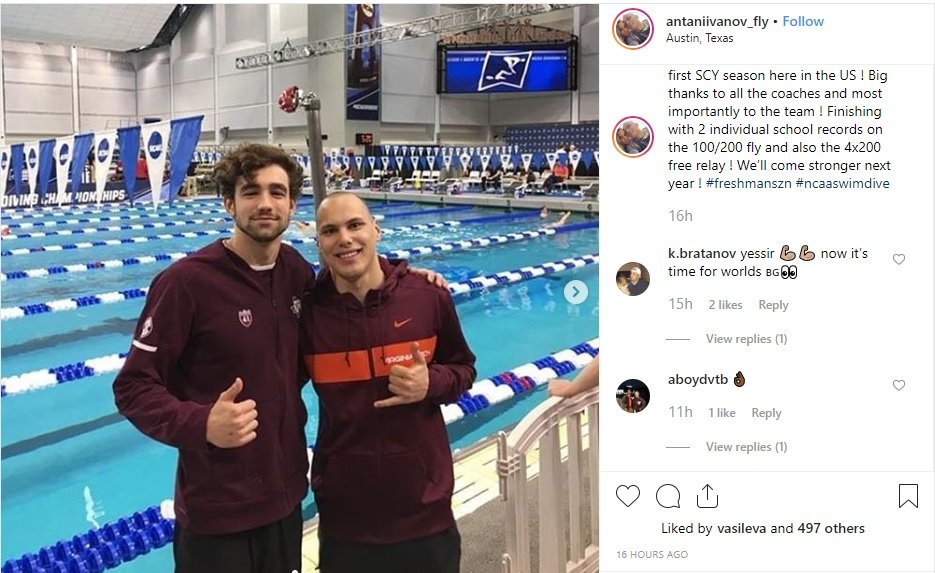This screenshot has height=573, width=935.
Task: Follow antaniivanov_fly
Action: pyautogui.click(x=803, y=21)
